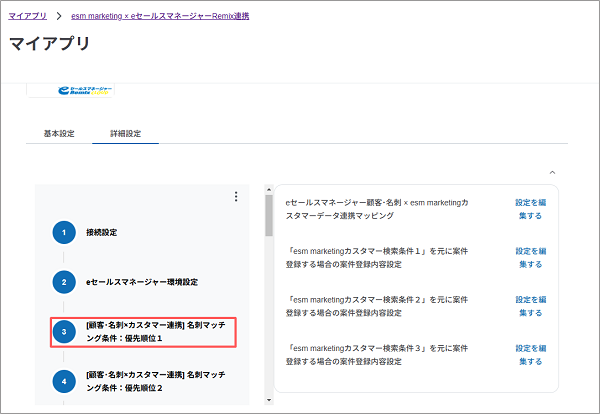
Task: Edit settings for カスタマー検索条件2 案件登録
Action: [x=529, y=305]
